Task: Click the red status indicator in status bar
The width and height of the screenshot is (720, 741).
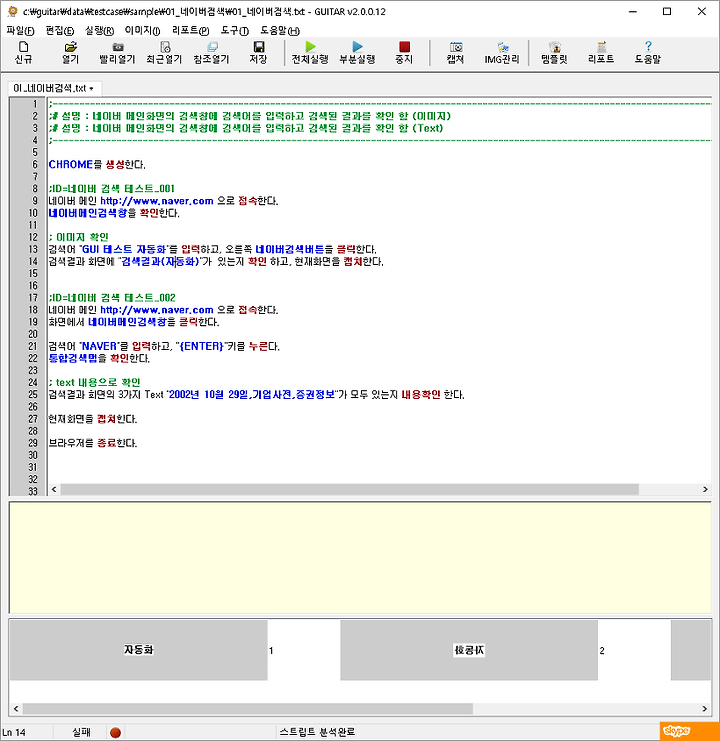Action: (115, 732)
